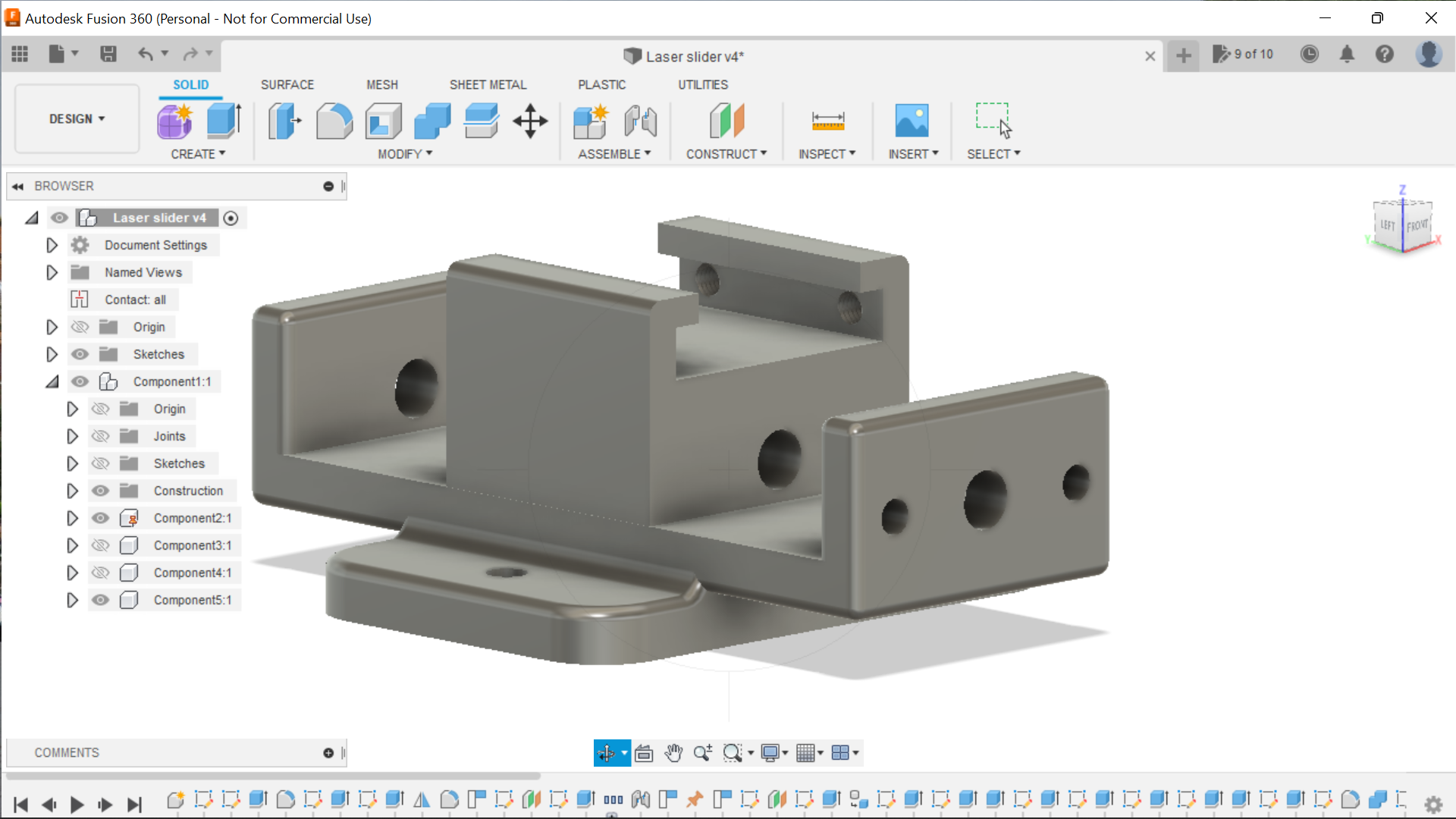Select the Press Pull tool
The image size is (1456, 819).
284,121
